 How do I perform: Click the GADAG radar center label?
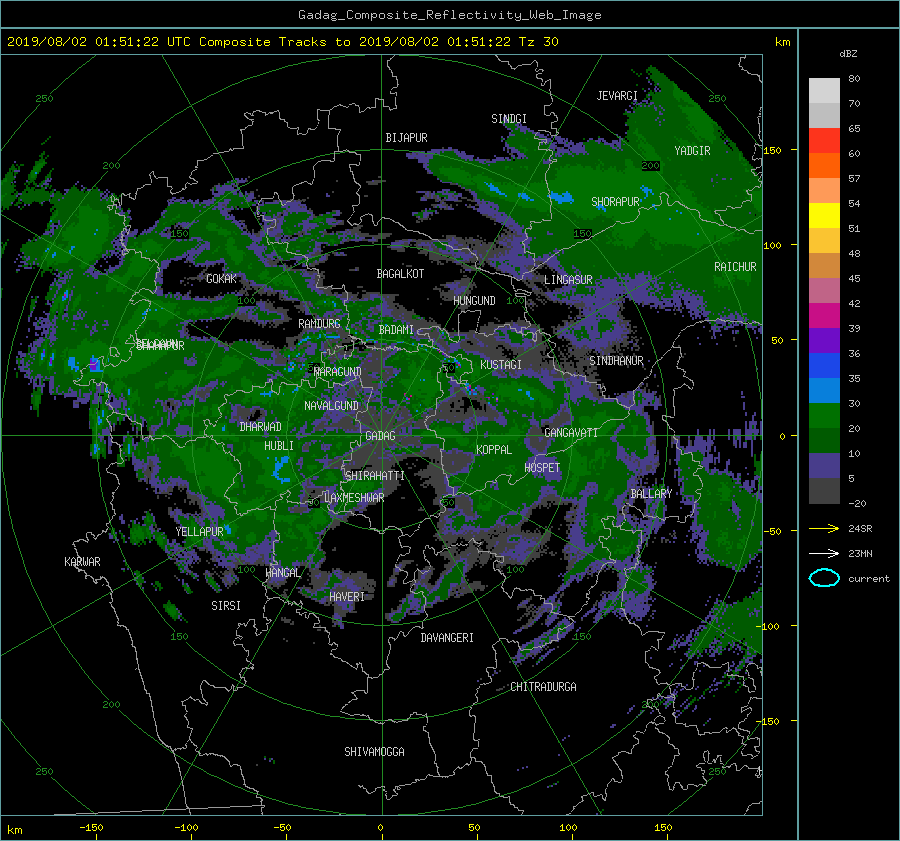(381, 436)
